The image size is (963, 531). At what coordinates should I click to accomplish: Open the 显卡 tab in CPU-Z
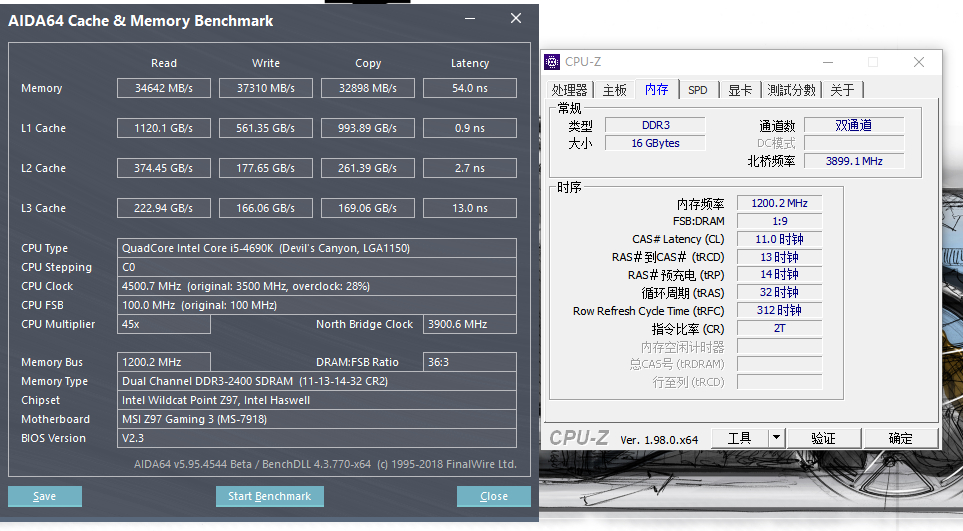click(740, 90)
